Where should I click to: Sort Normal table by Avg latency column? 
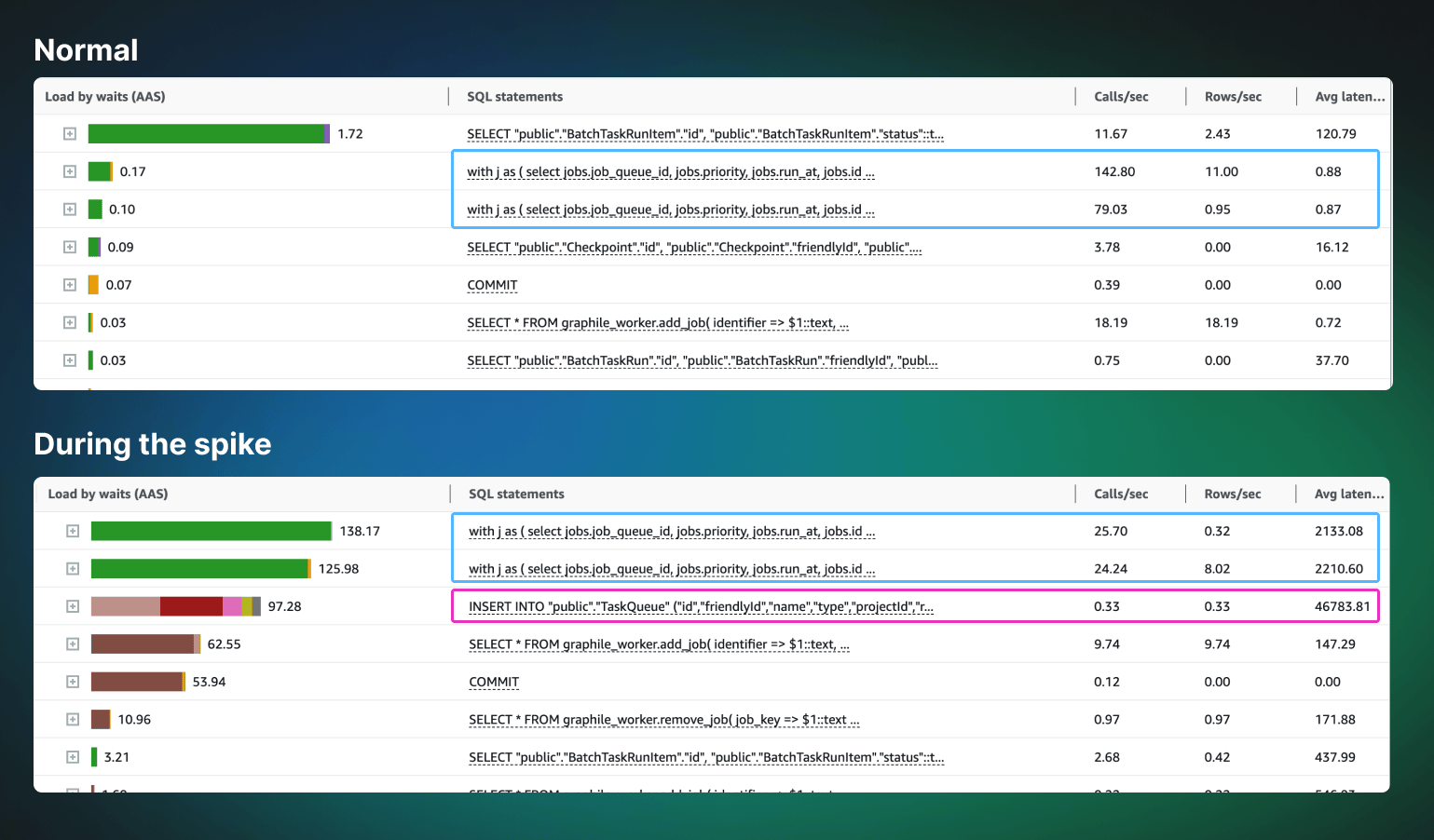coord(1350,97)
